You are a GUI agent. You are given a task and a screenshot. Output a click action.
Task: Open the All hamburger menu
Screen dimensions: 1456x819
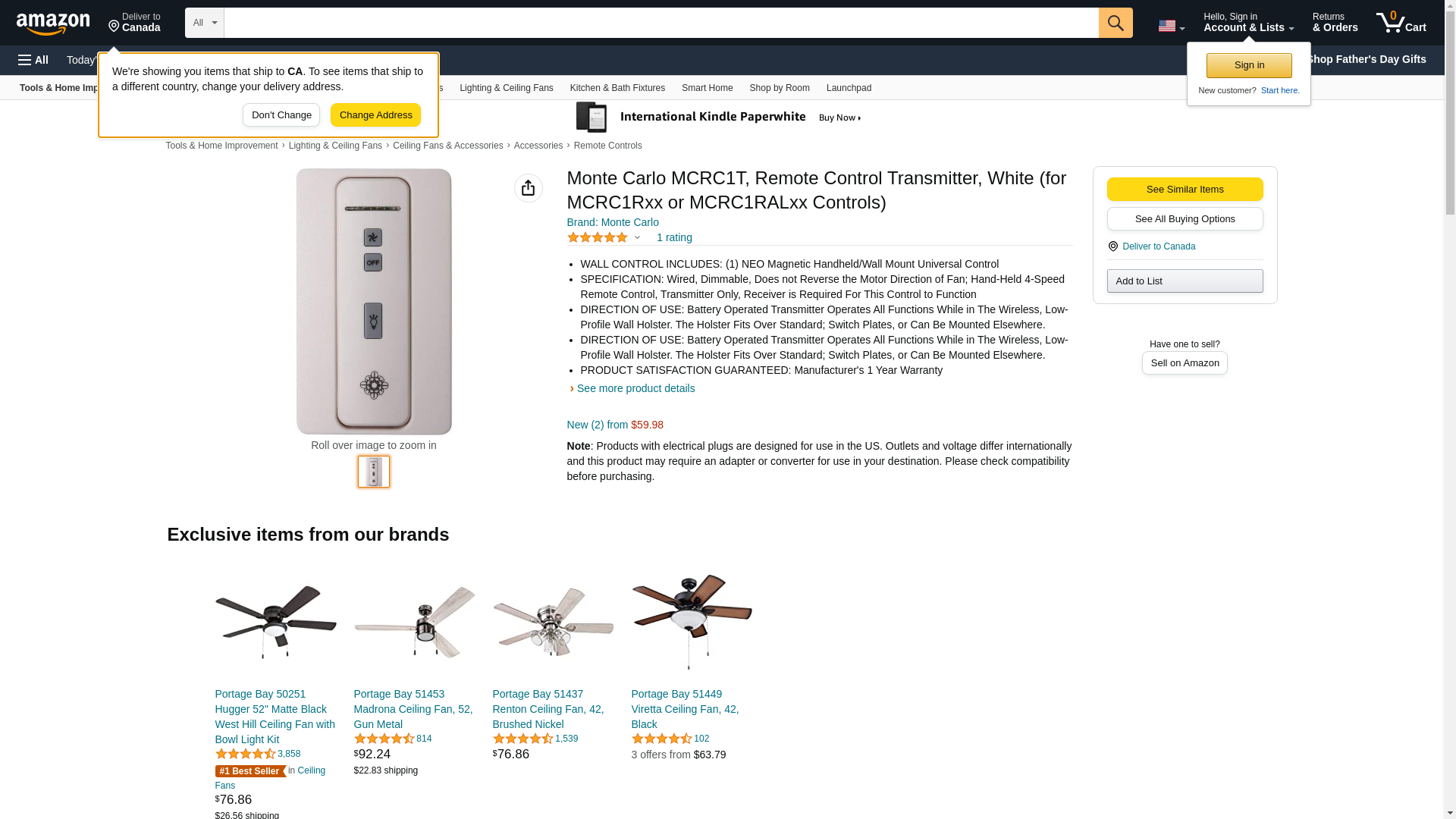pos(33,60)
